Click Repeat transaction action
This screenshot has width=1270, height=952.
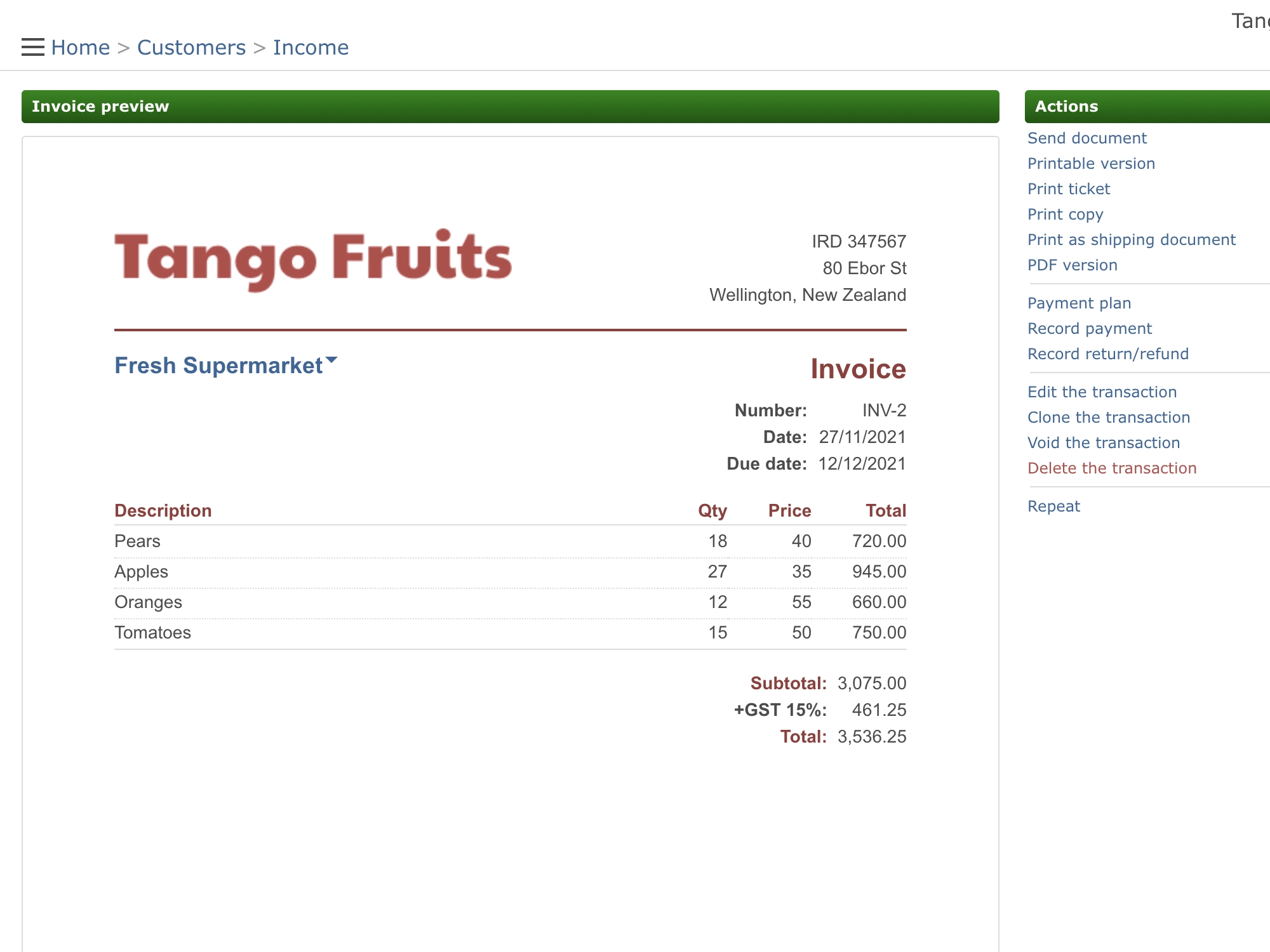click(x=1055, y=505)
